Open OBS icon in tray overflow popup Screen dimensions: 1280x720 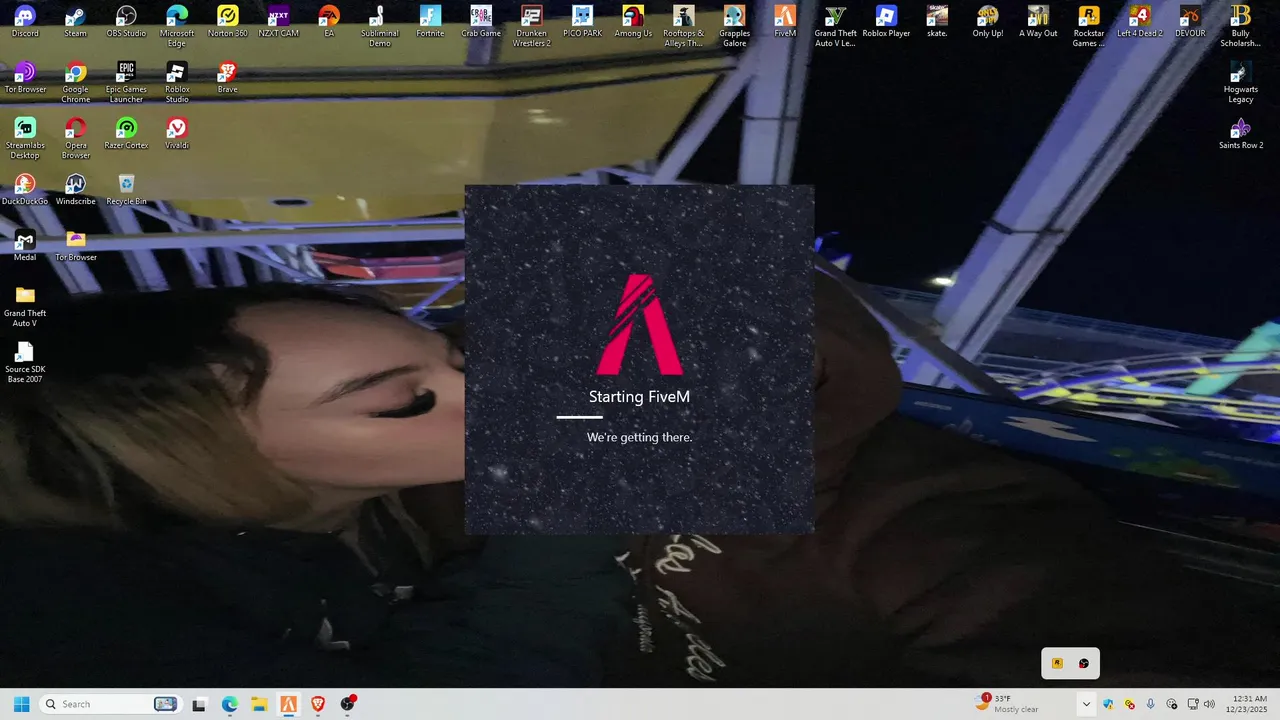(1084, 663)
